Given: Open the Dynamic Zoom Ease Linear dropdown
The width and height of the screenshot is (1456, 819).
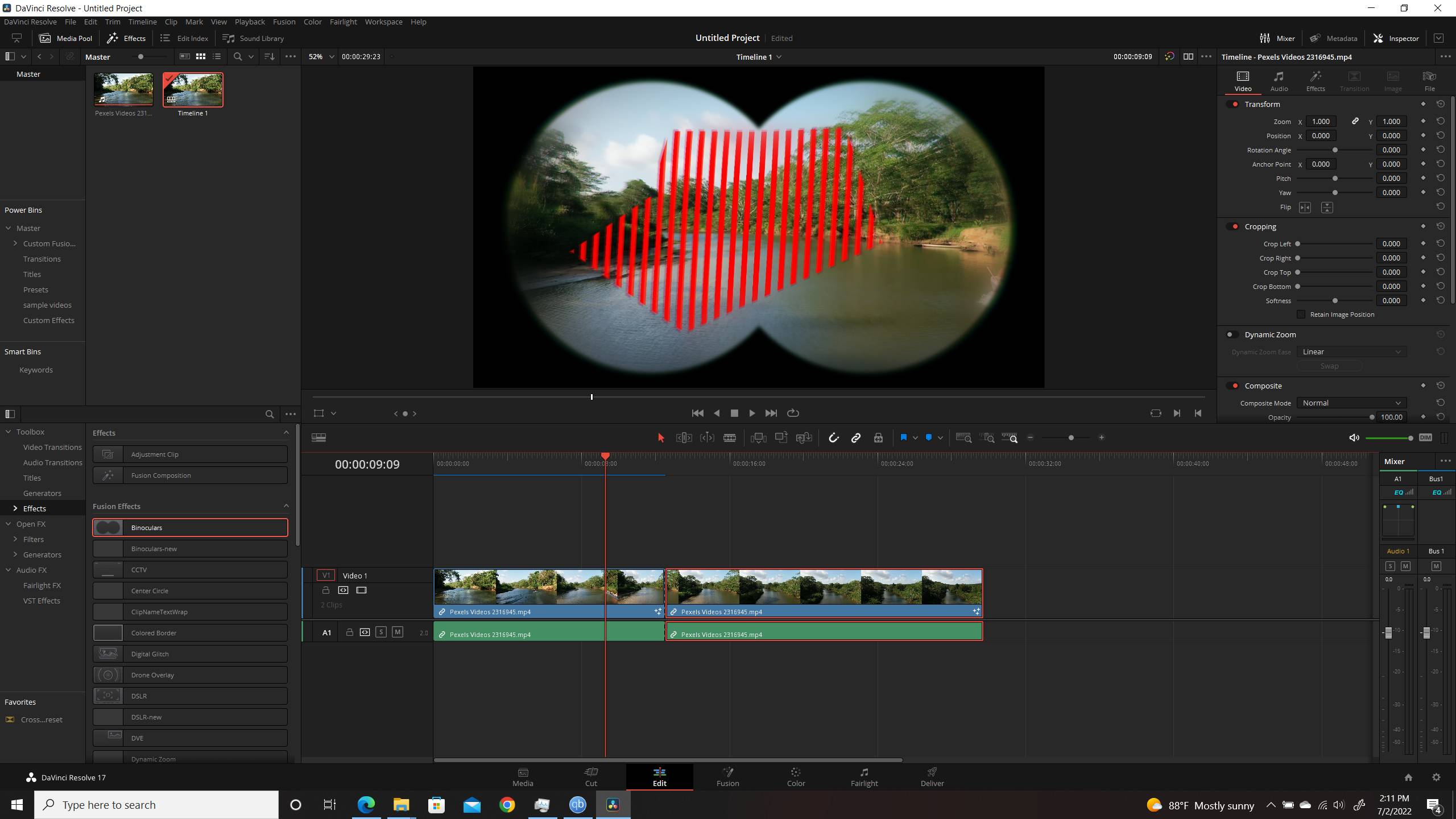Looking at the screenshot, I should point(1351,351).
